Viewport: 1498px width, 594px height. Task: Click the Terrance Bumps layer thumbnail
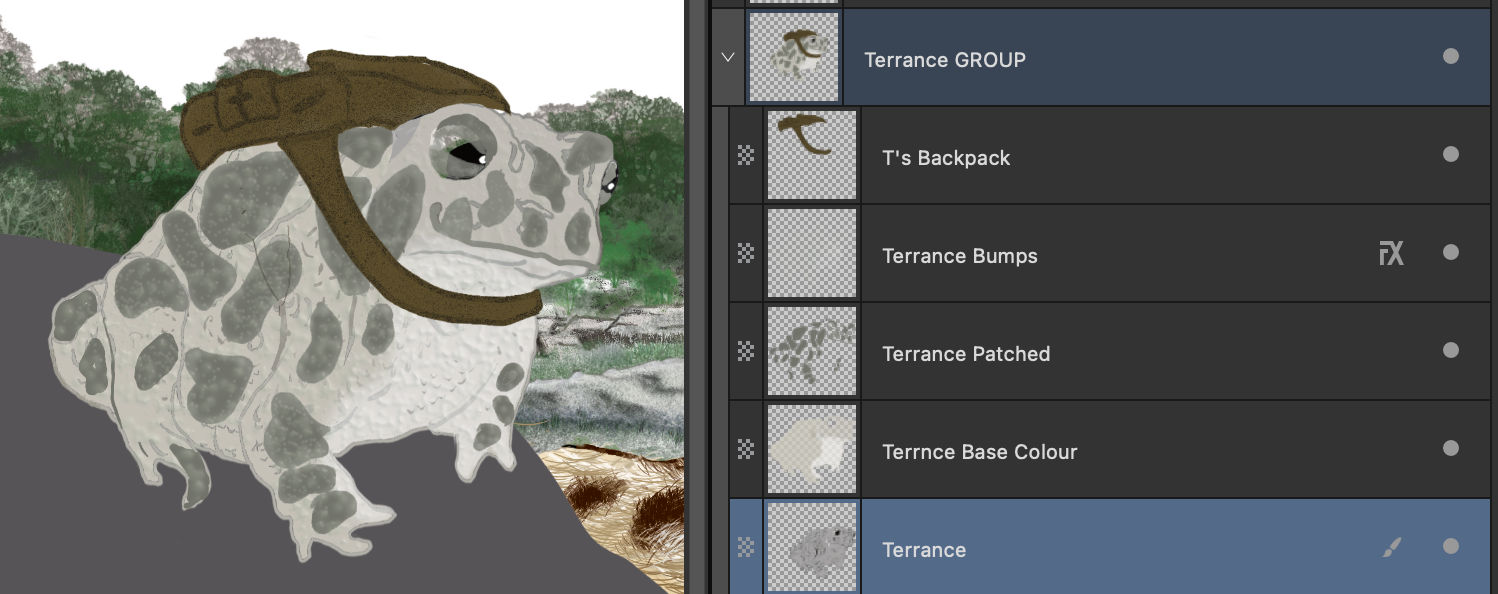[x=812, y=253]
